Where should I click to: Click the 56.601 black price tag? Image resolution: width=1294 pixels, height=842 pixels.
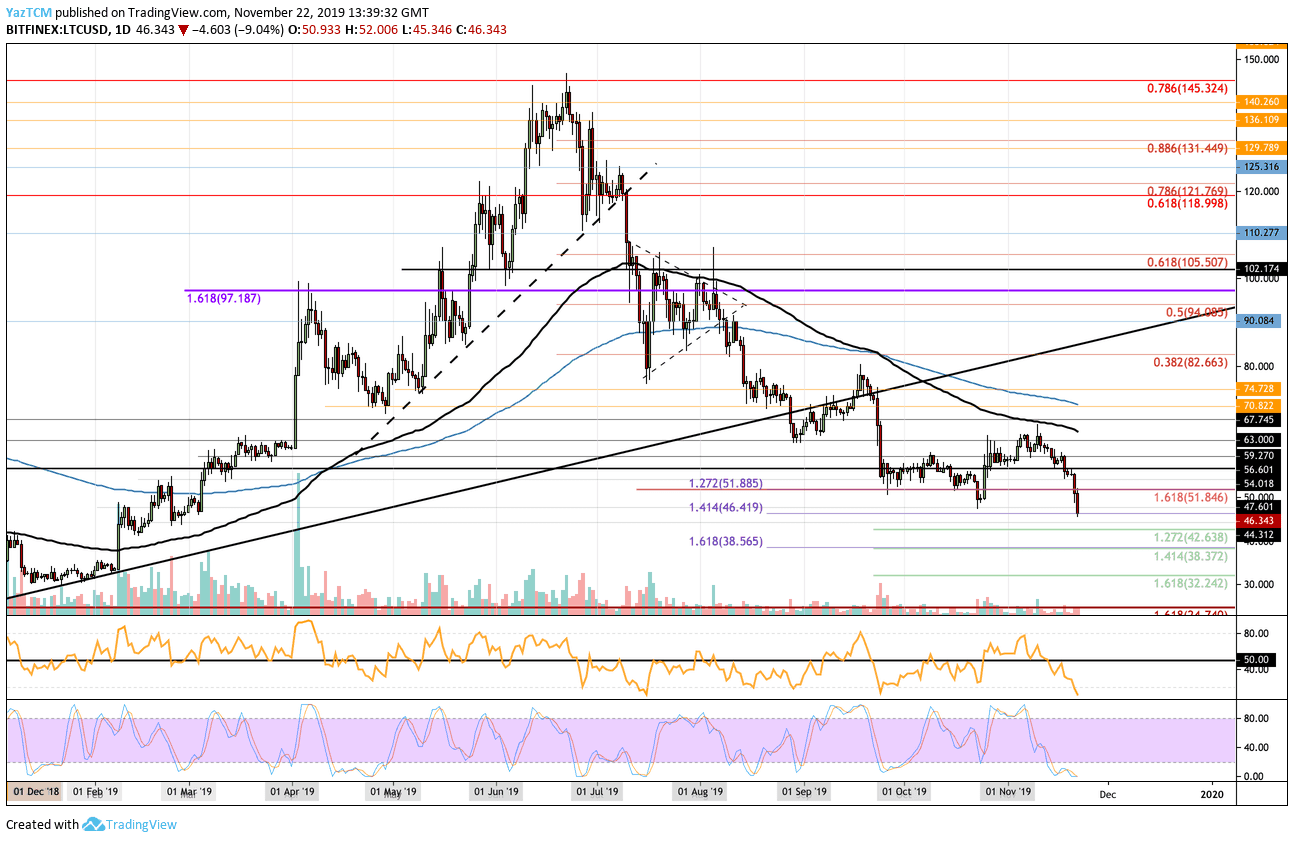1258,468
